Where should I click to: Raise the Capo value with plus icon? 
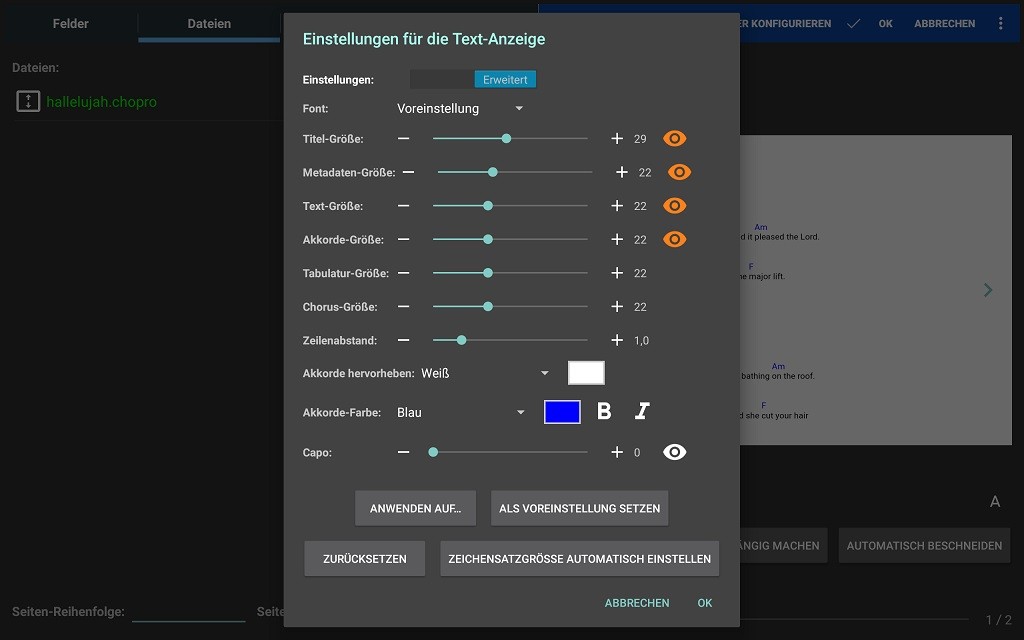click(x=617, y=452)
